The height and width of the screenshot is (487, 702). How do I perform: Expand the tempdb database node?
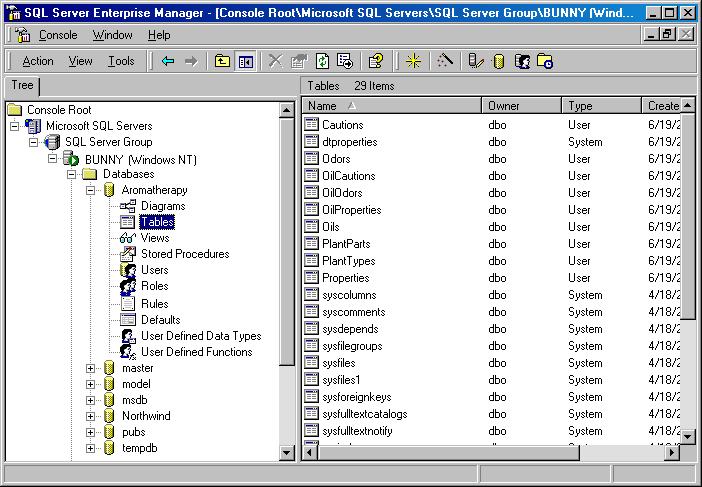90,448
